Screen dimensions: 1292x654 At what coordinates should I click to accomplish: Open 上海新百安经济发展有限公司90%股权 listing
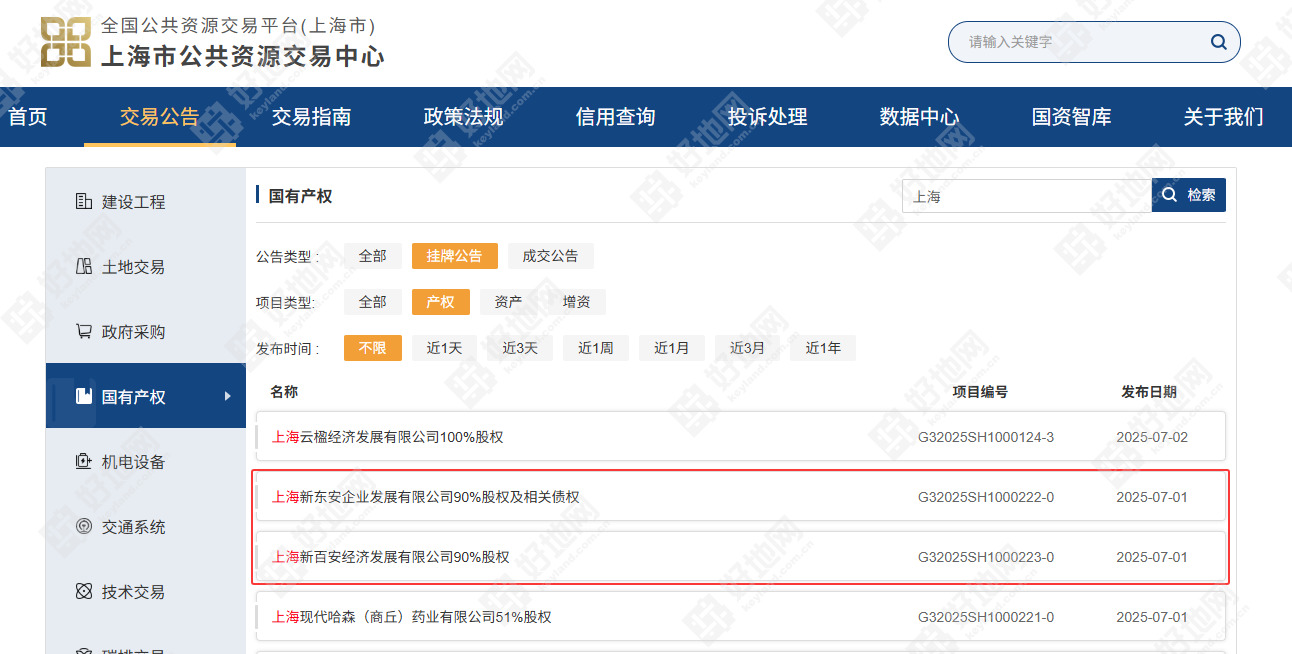[x=391, y=557]
